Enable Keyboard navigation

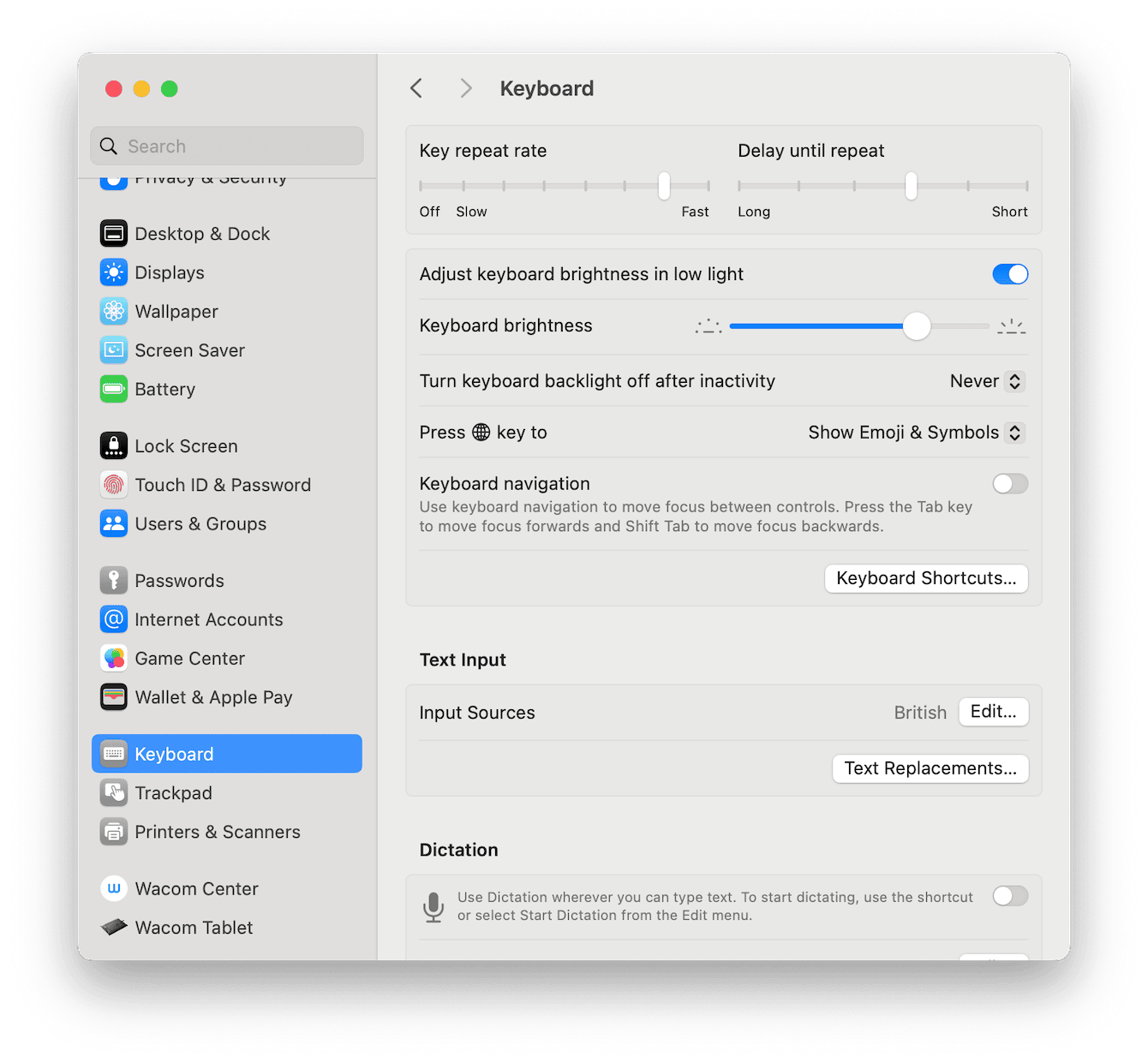[x=1010, y=484]
